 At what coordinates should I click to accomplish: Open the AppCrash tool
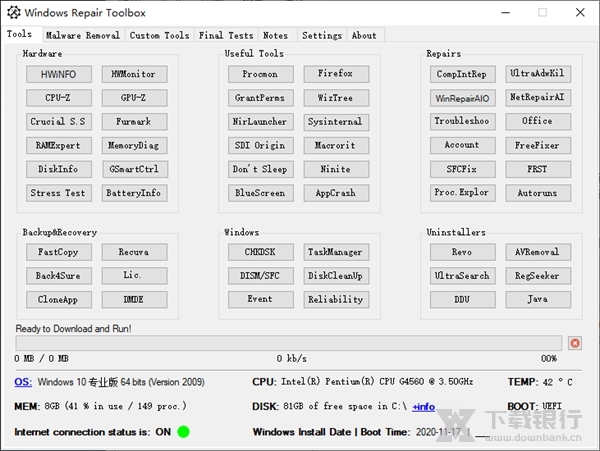[x=336, y=193]
